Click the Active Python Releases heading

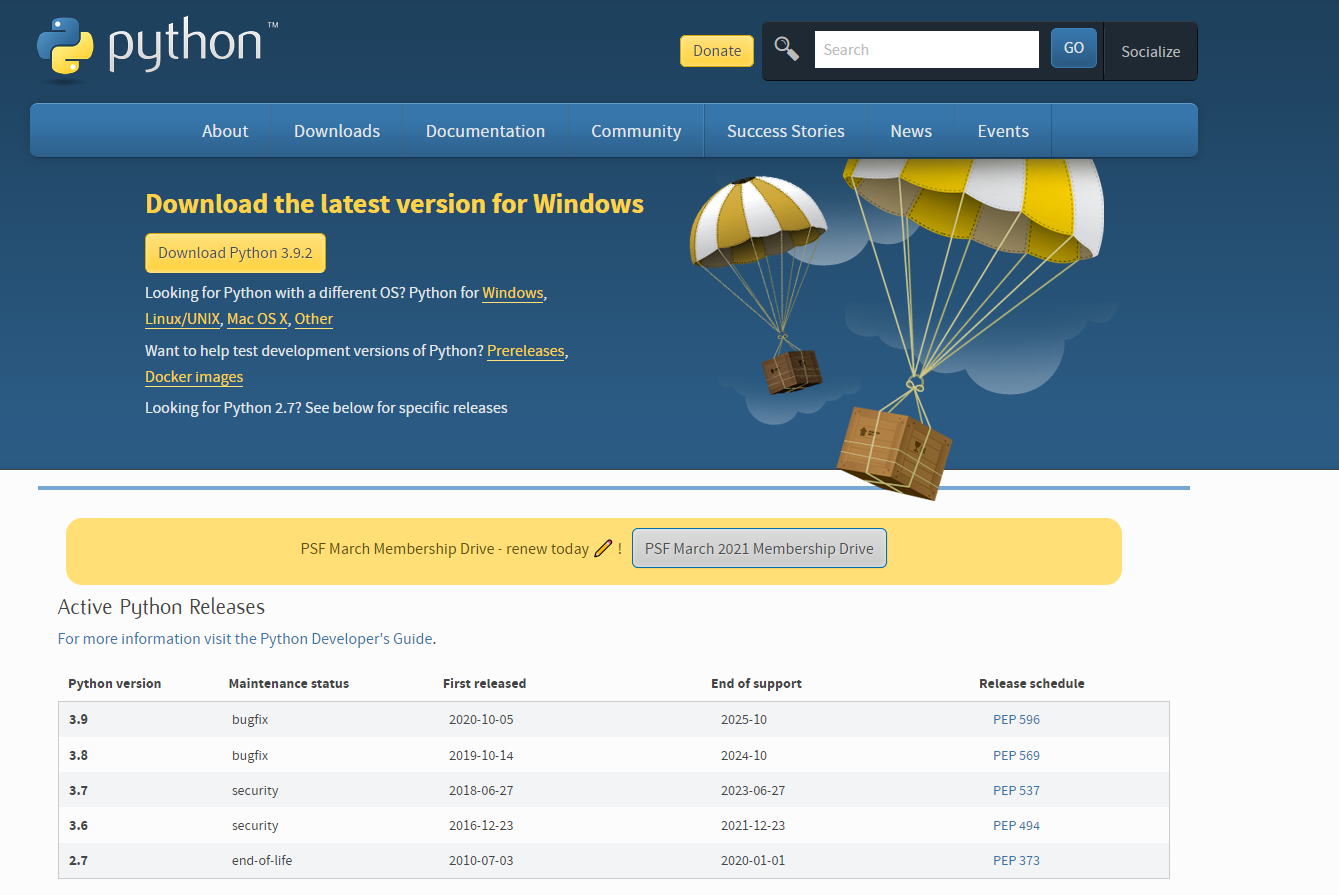click(161, 607)
